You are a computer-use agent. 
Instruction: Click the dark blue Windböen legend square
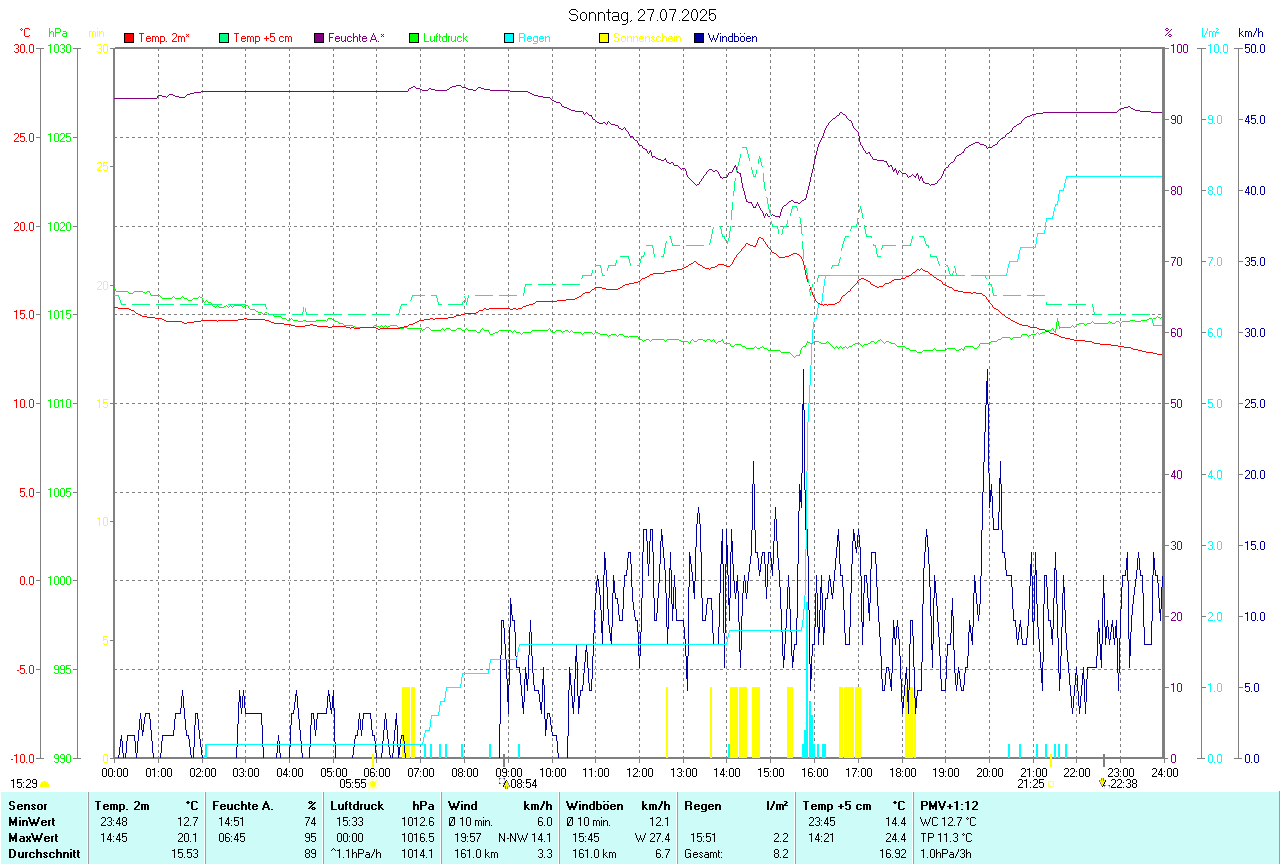click(x=699, y=38)
